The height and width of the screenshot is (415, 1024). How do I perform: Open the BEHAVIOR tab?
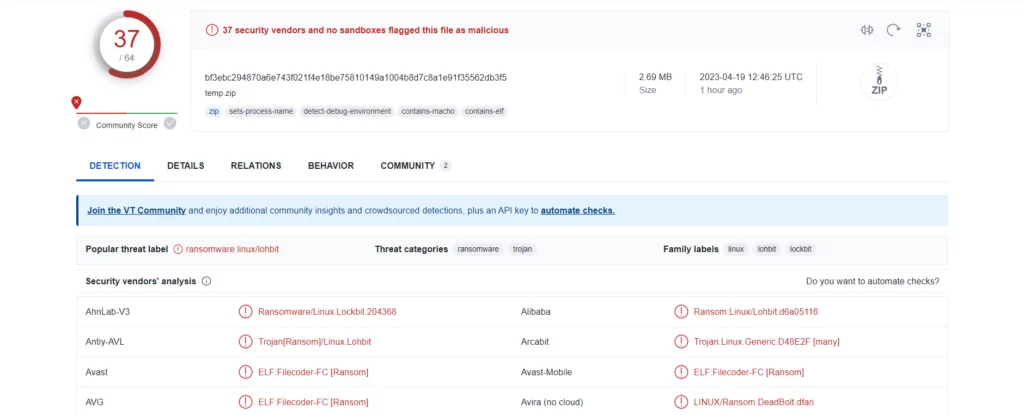pyautogui.click(x=331, y=166)
